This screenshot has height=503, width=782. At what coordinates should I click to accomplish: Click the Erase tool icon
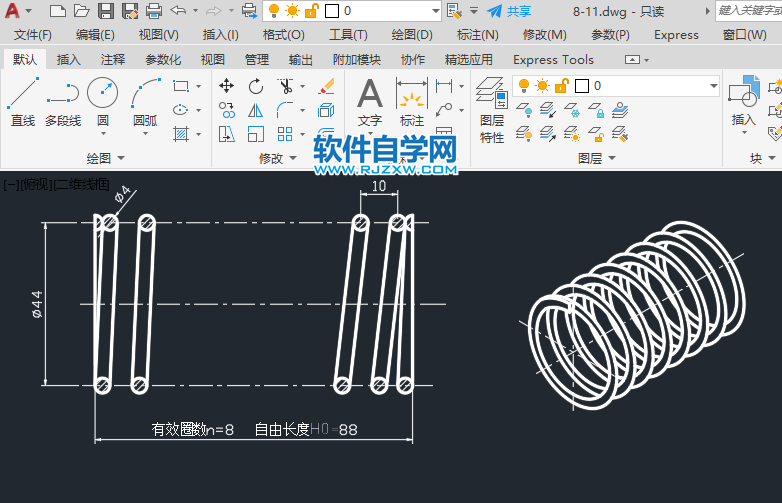326,86
